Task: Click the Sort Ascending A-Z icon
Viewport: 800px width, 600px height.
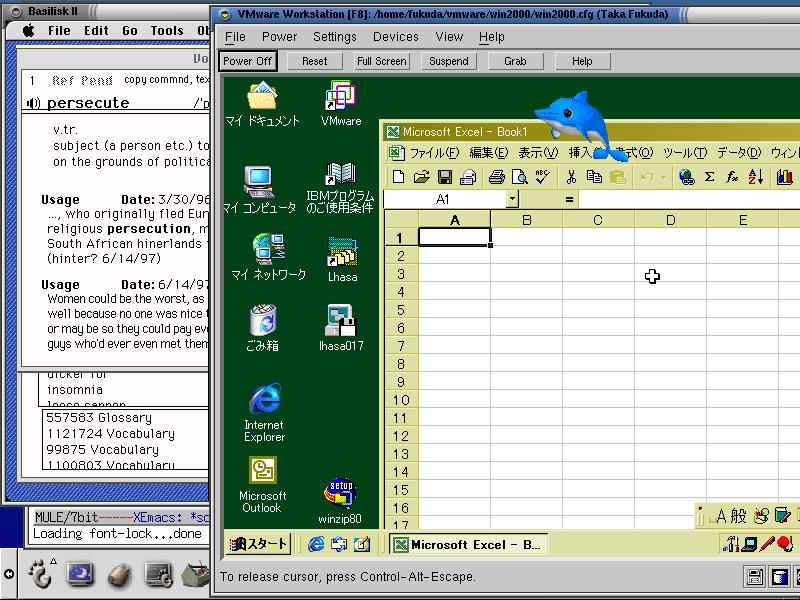Action: 755,177
